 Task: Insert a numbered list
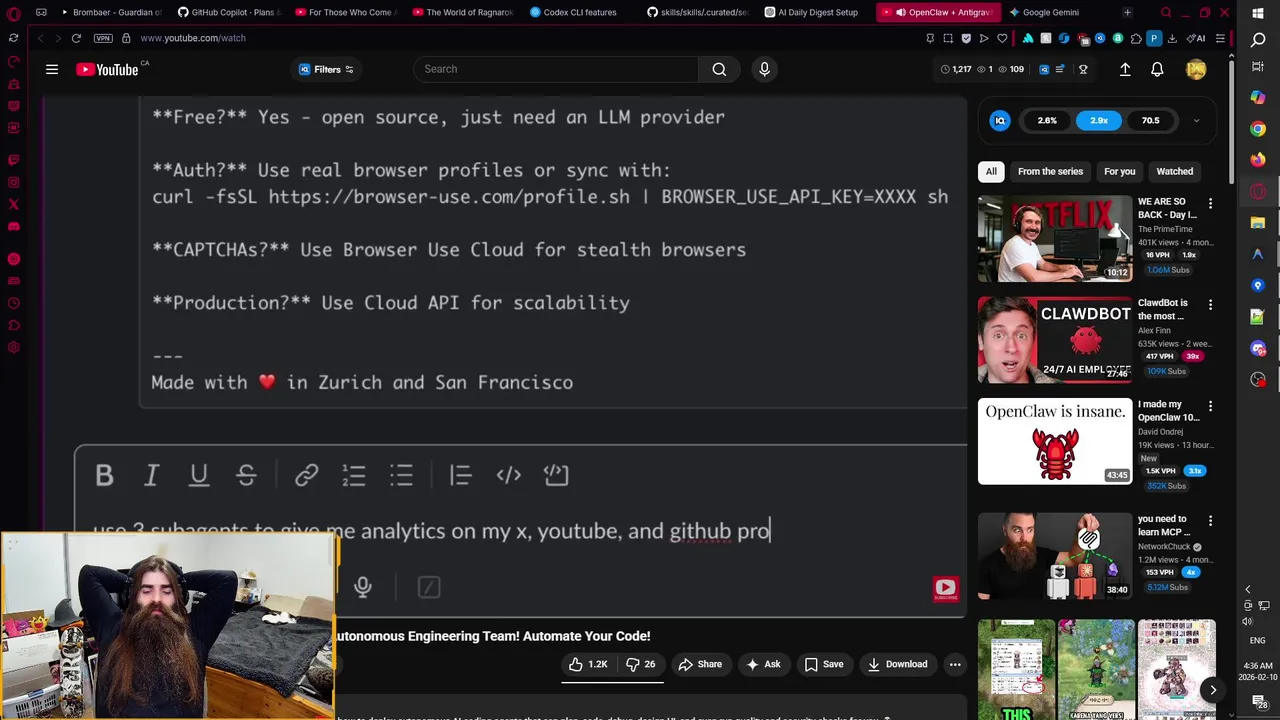point(354,475)
